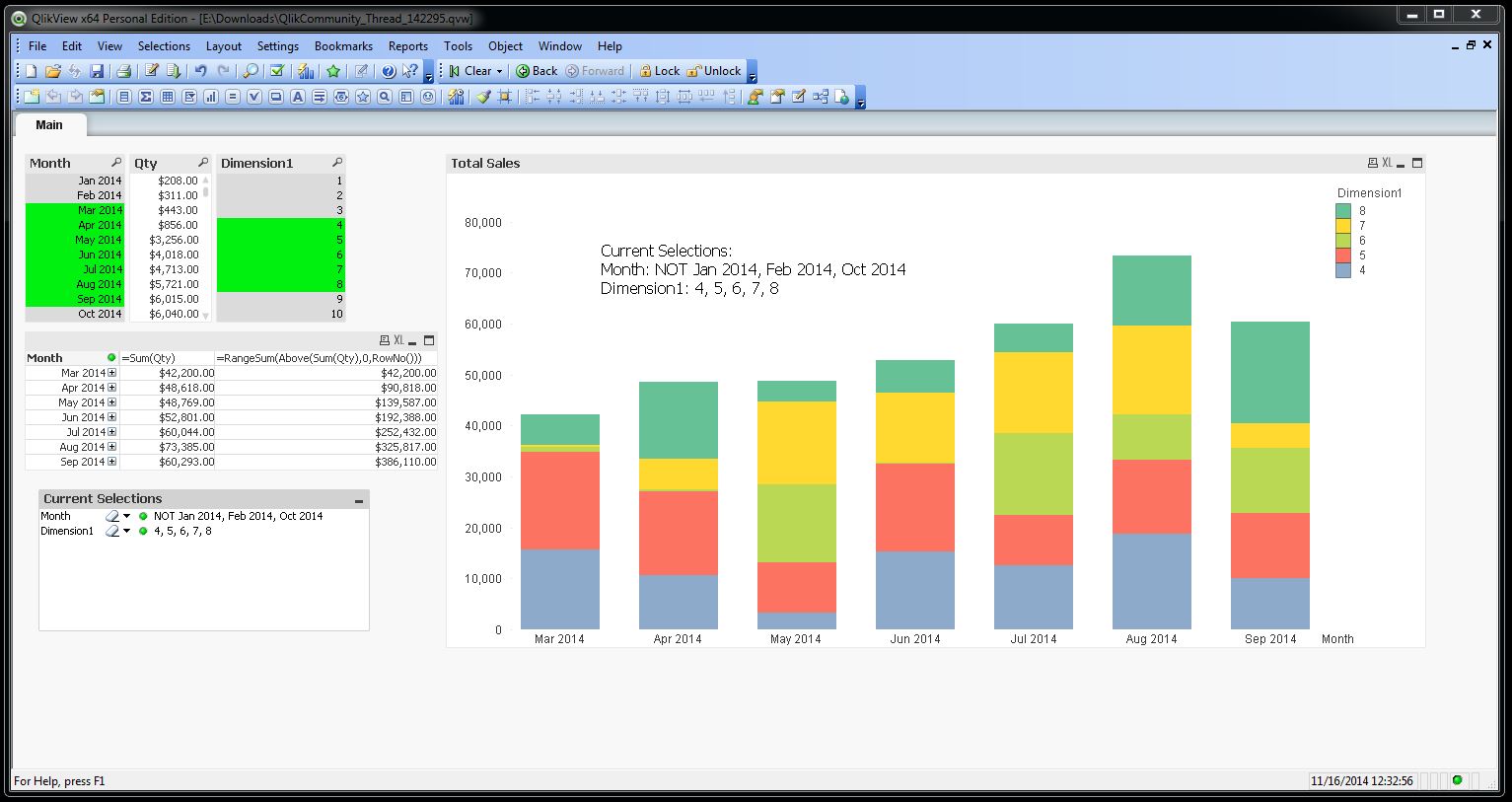Print the Total Sales chart
Viewport: 1512px width, 802px height.
pyautogui.click(x=1372, y=163)
